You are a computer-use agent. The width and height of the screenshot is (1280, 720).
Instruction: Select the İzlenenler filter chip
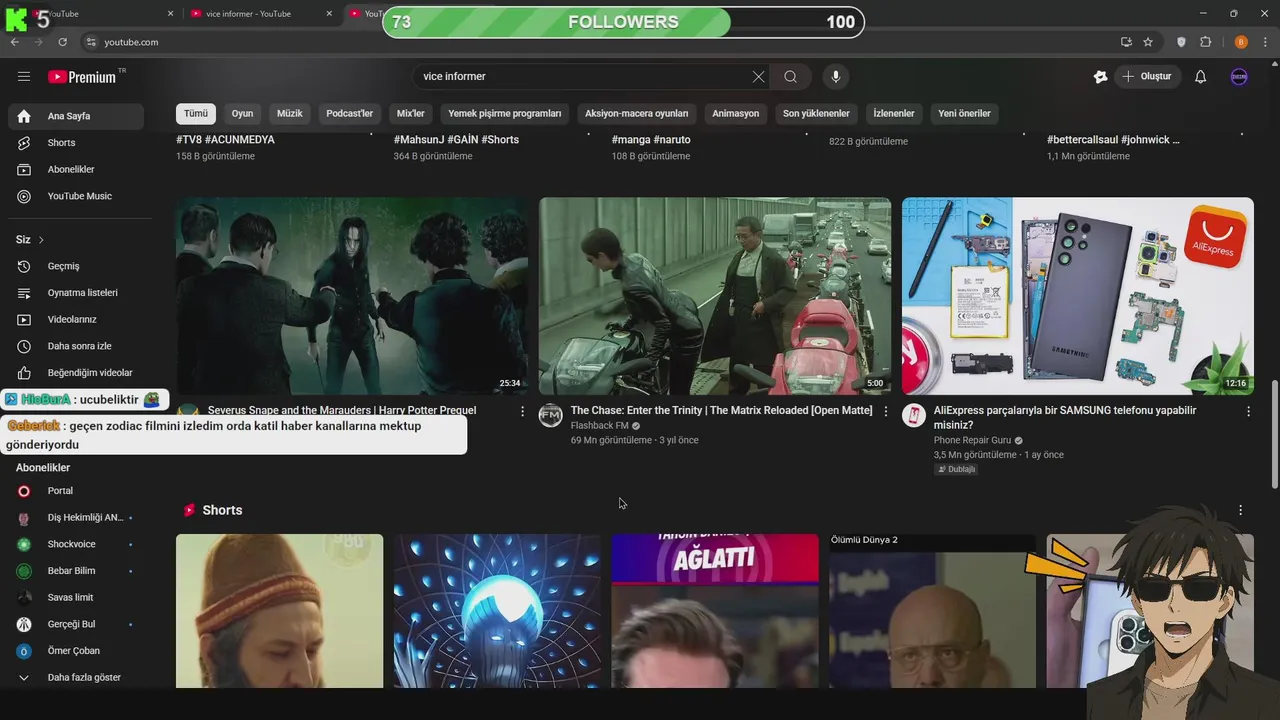tap(894, 114)
